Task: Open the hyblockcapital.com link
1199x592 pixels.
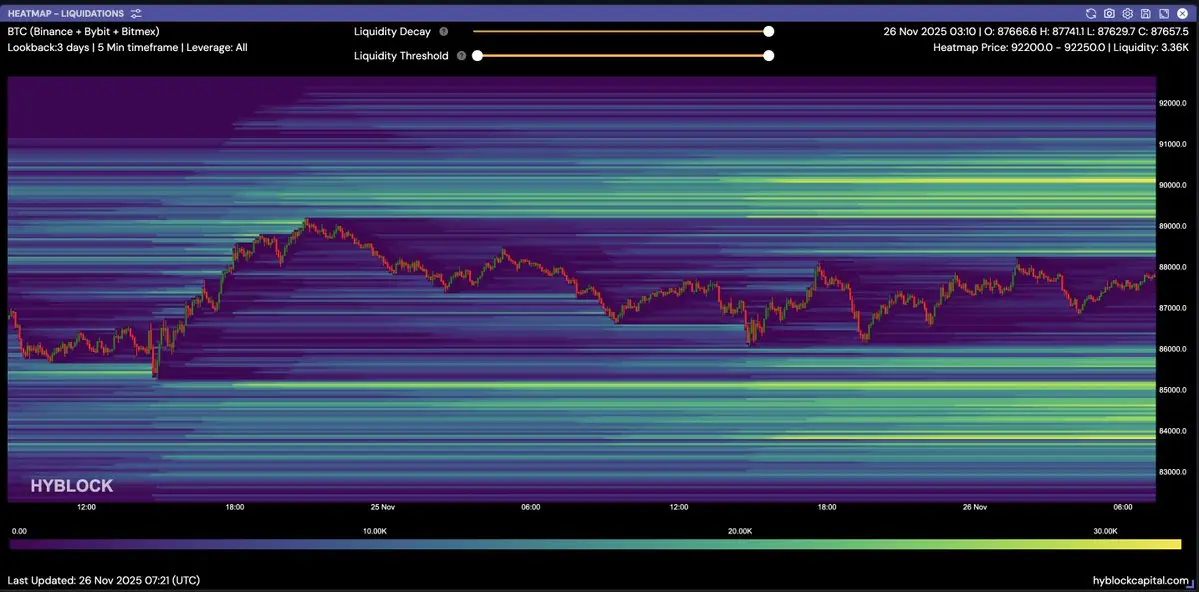Action: pyautogui.click(x=1141, y=581)
